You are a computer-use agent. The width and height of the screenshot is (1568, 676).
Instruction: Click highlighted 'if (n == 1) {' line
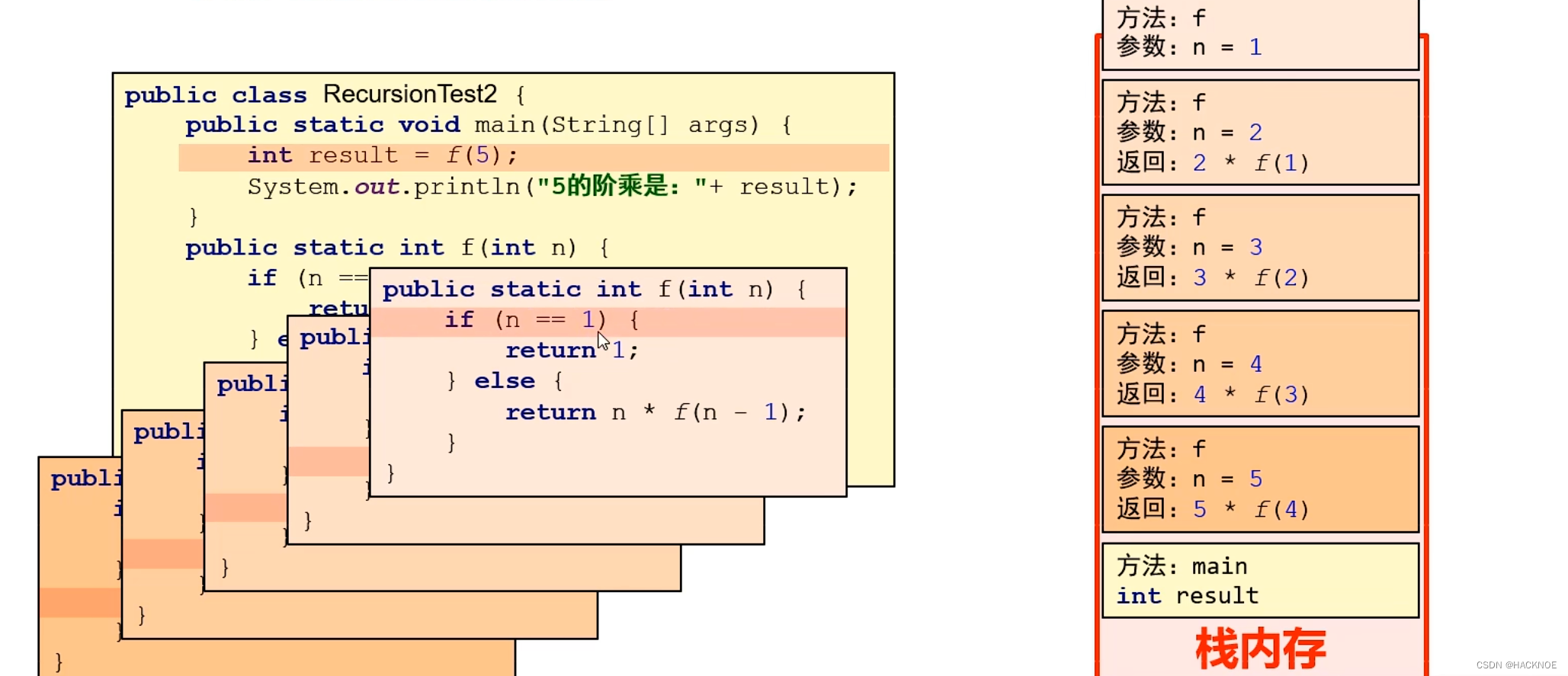[x=608, y=321]
